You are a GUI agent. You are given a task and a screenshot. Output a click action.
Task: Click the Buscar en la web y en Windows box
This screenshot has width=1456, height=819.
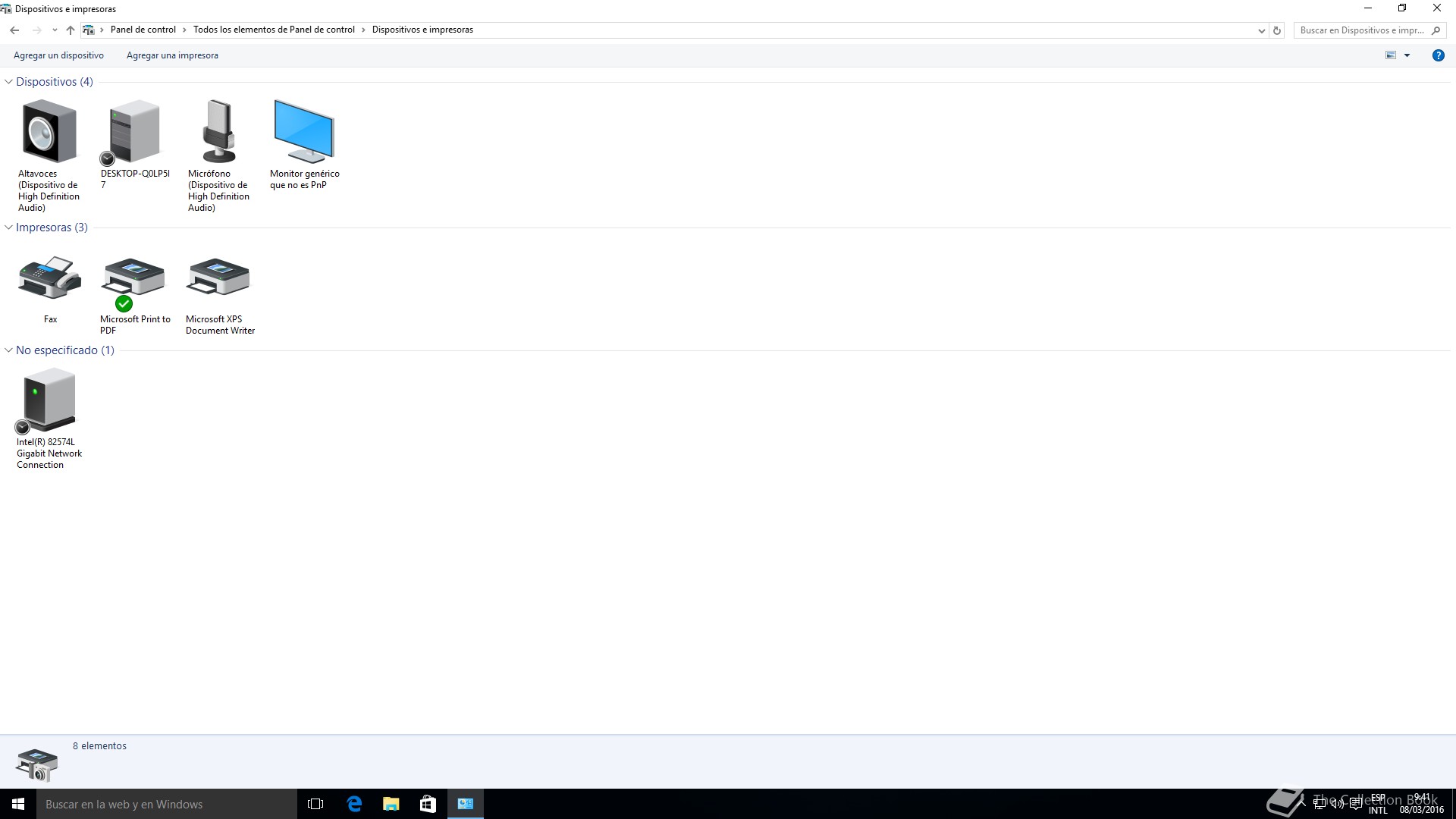(x=167, y=804)
